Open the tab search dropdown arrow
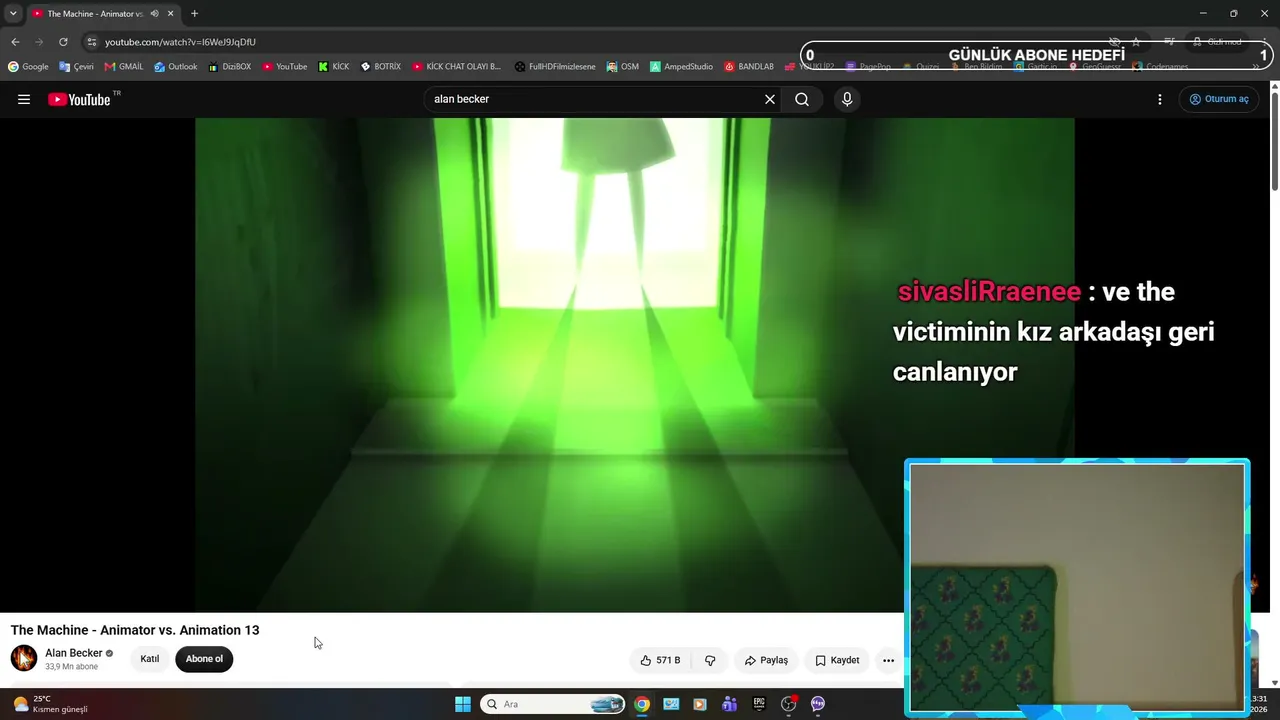The height and width of the screenshot is (720, 1280). (13, 14)
